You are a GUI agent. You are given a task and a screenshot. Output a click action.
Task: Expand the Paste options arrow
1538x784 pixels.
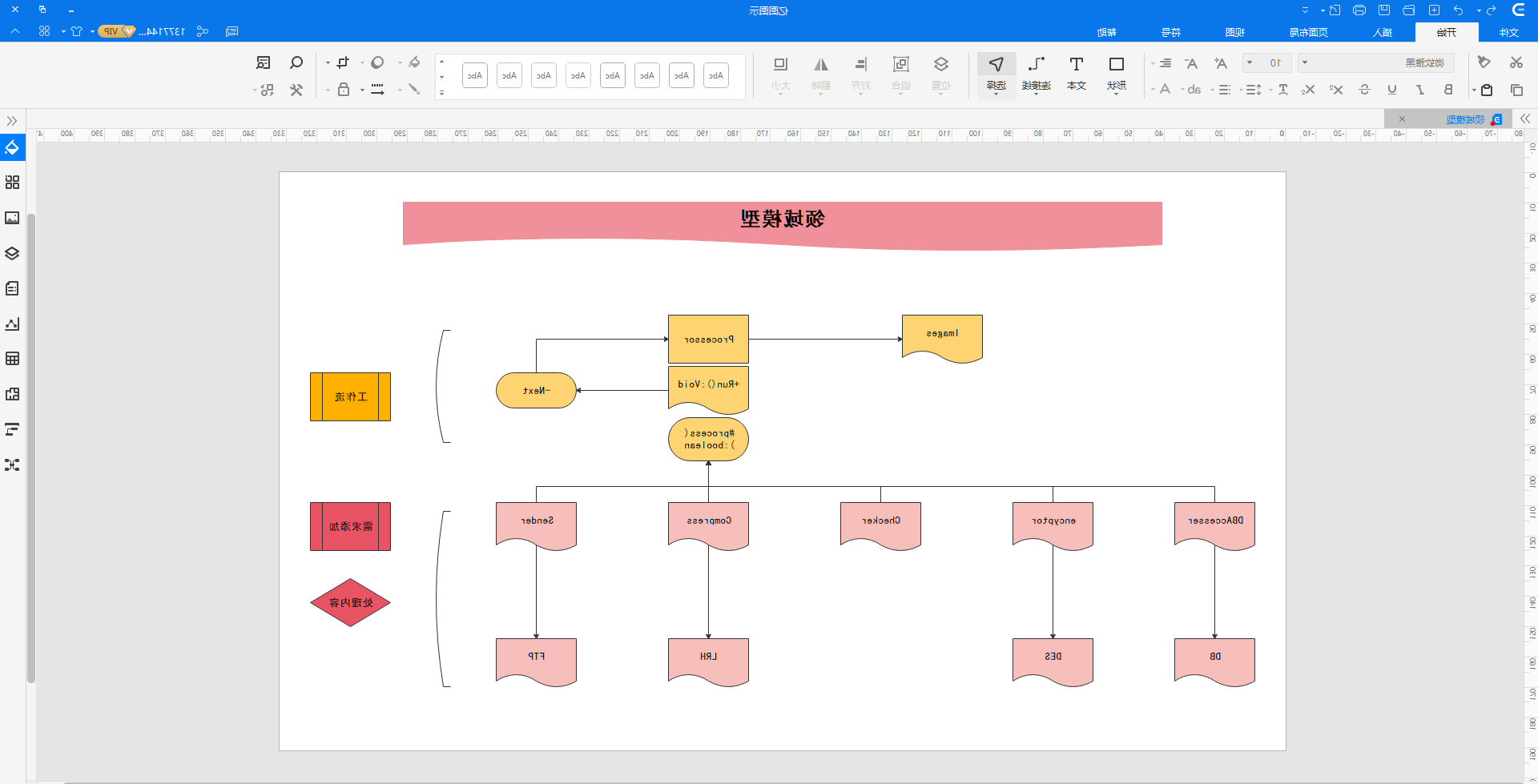tap(1474, 90)
